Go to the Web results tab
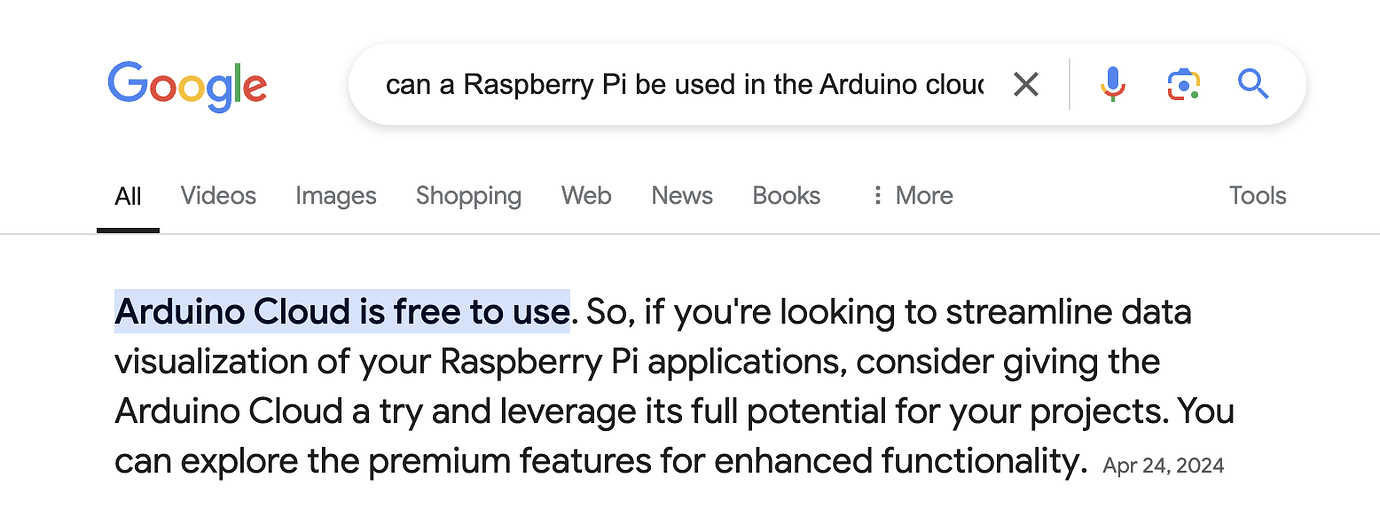Image resolution: width=1380 pixels, height=516 pixels. tap(586, 196)
